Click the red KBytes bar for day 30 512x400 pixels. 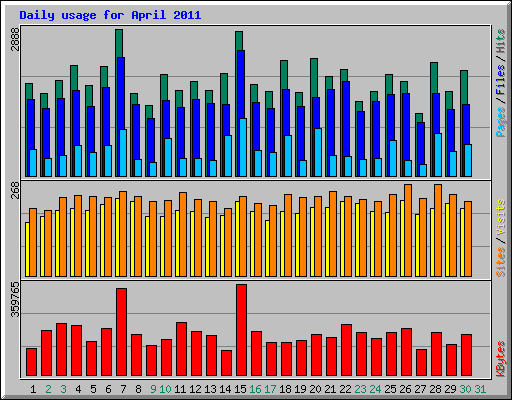point(467,355)
